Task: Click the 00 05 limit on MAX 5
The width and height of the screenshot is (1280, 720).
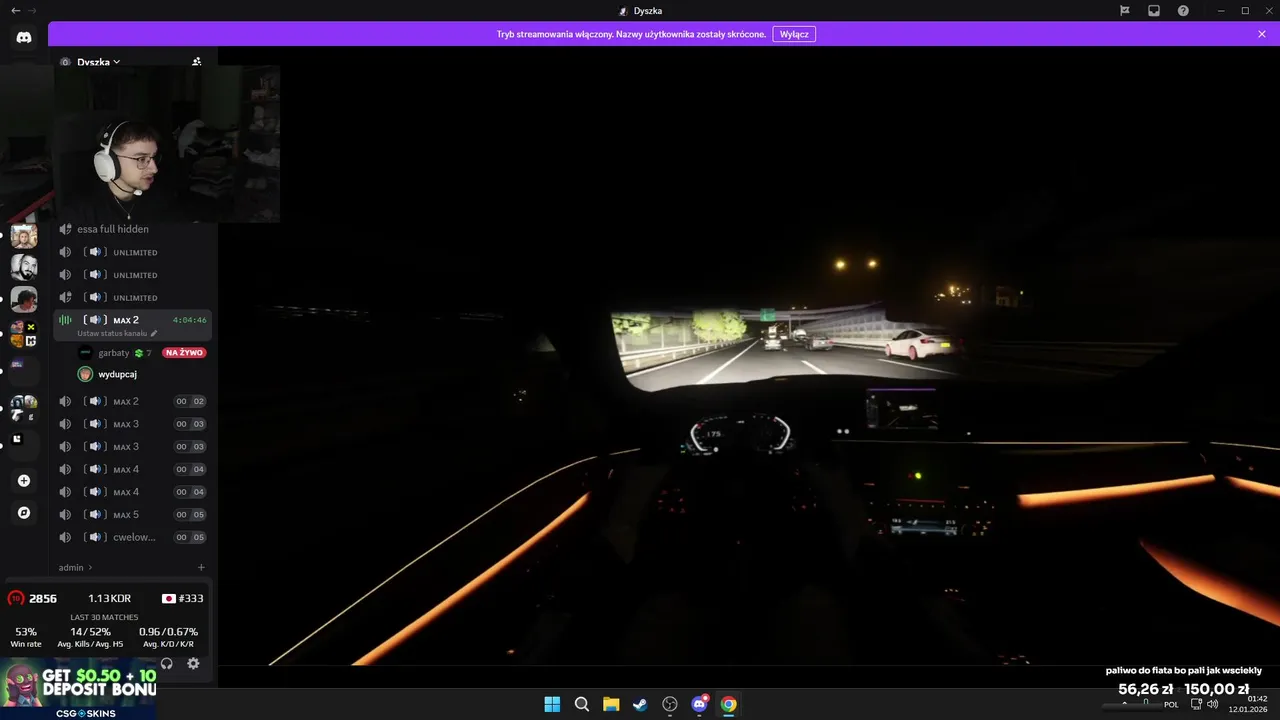Action: click(x=190, y=515)
